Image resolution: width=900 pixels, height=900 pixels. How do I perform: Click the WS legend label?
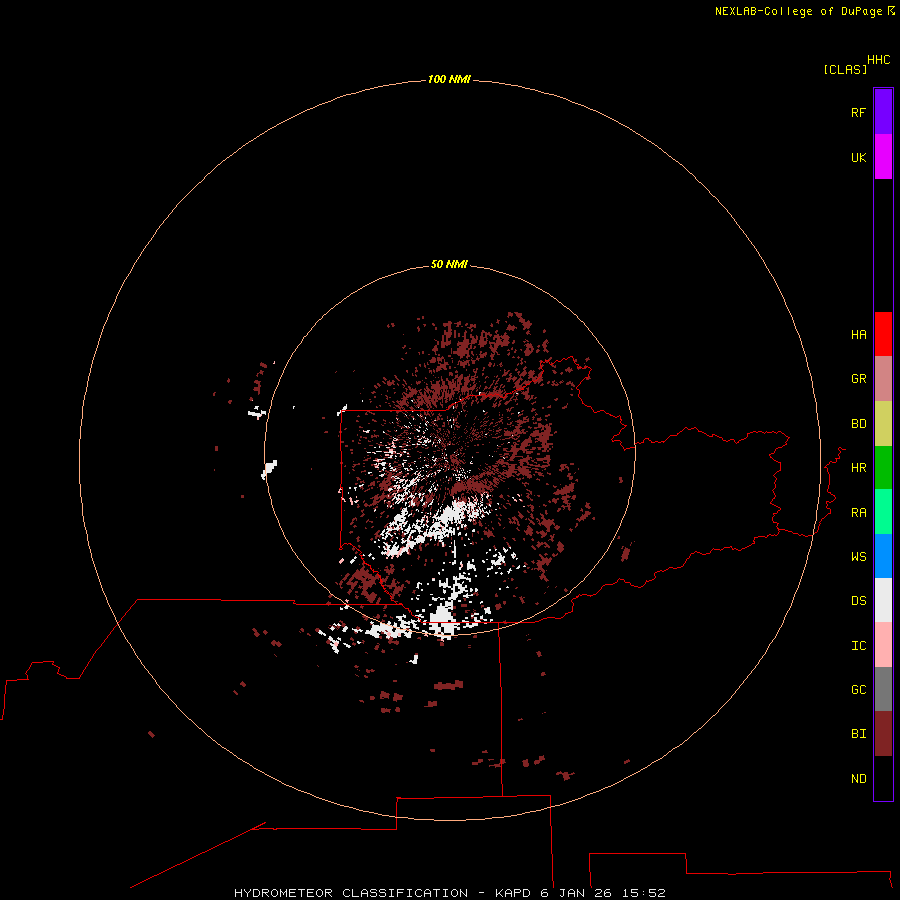click(x=858, y=556)
